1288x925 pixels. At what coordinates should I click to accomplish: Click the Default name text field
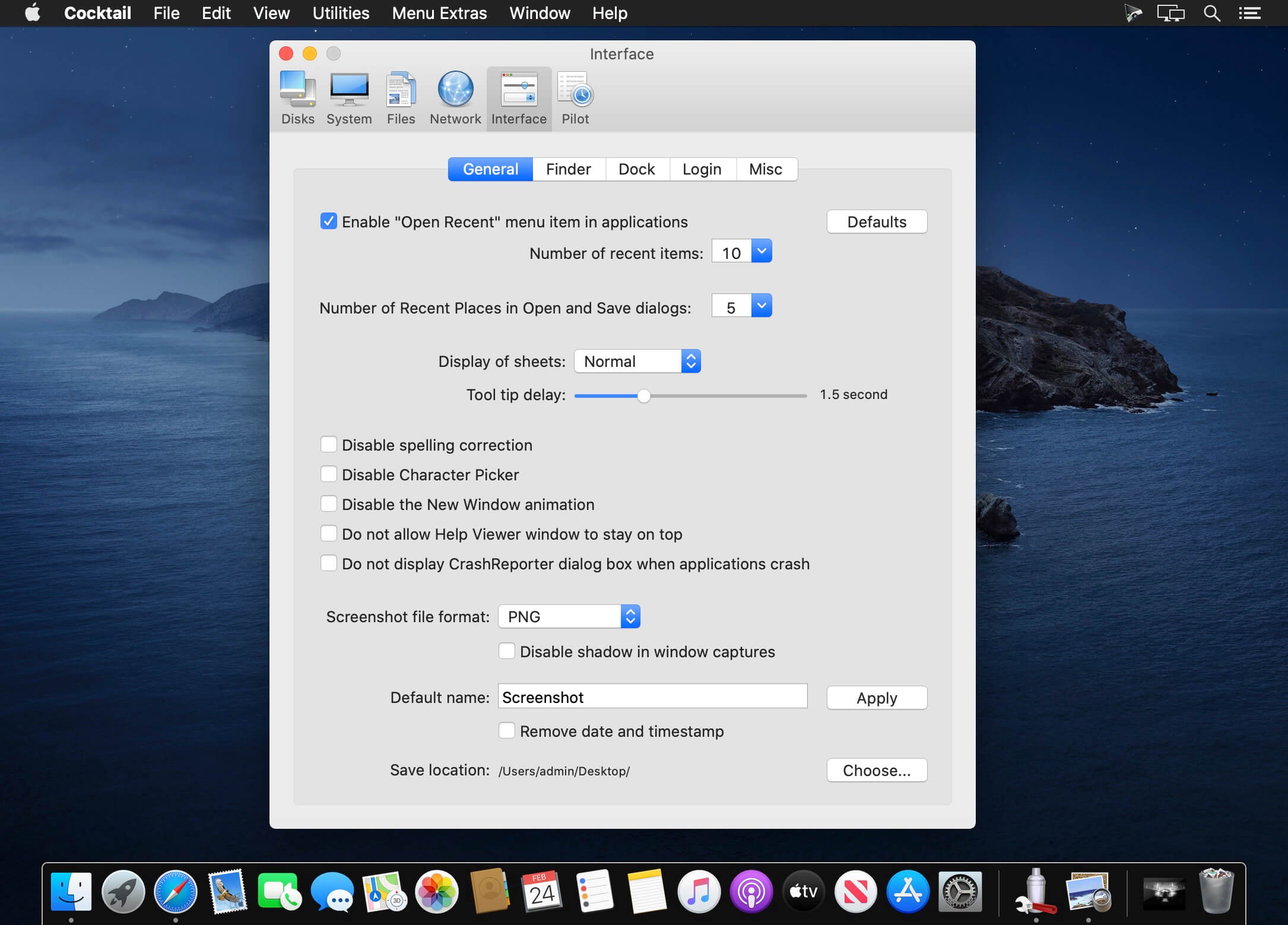652,697
